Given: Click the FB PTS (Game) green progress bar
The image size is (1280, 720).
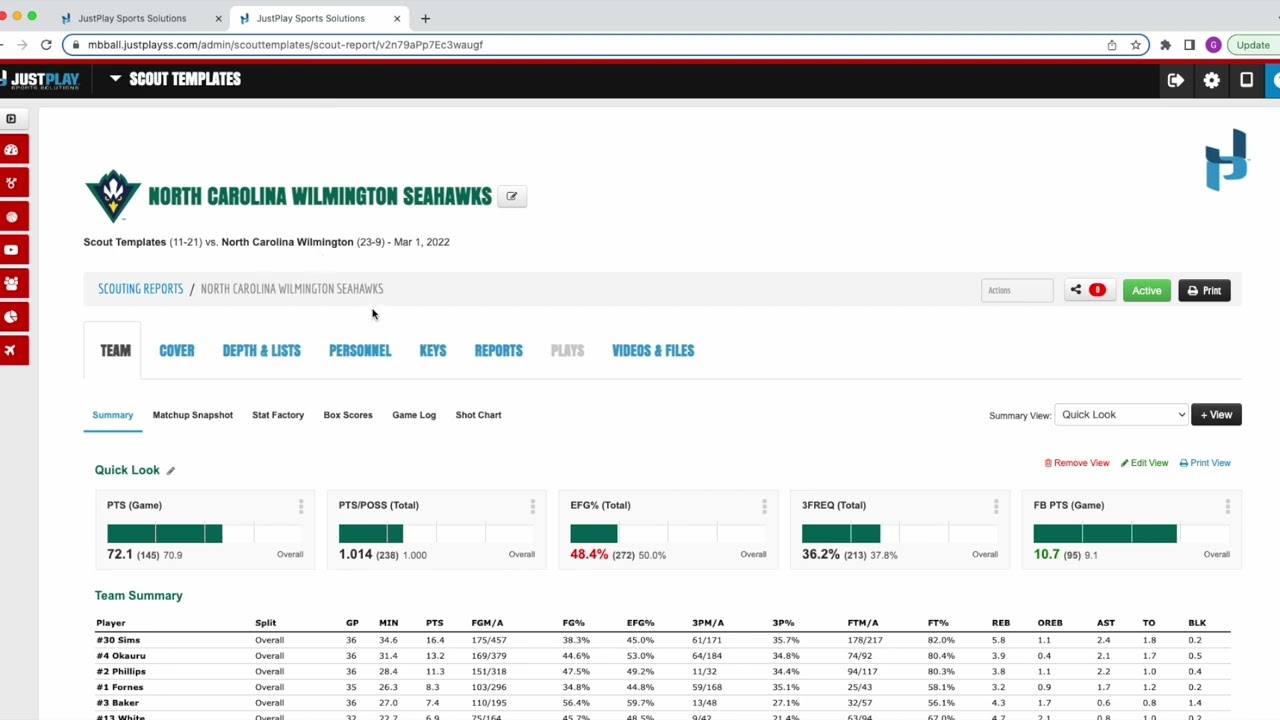Looking at the screenshot, I should 1105,534.
